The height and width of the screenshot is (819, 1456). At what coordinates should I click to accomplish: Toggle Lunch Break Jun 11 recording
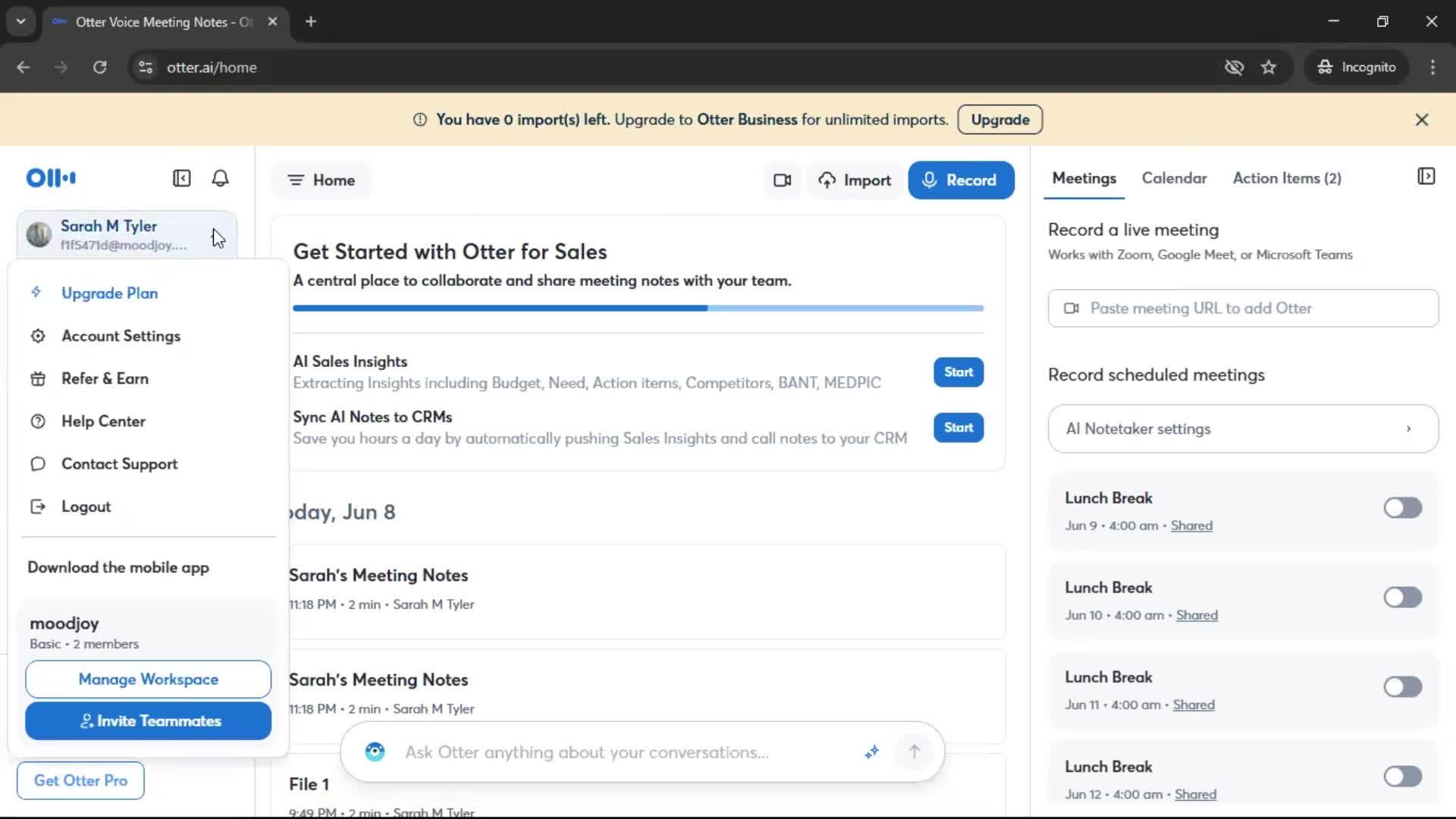pos(1402,687)
